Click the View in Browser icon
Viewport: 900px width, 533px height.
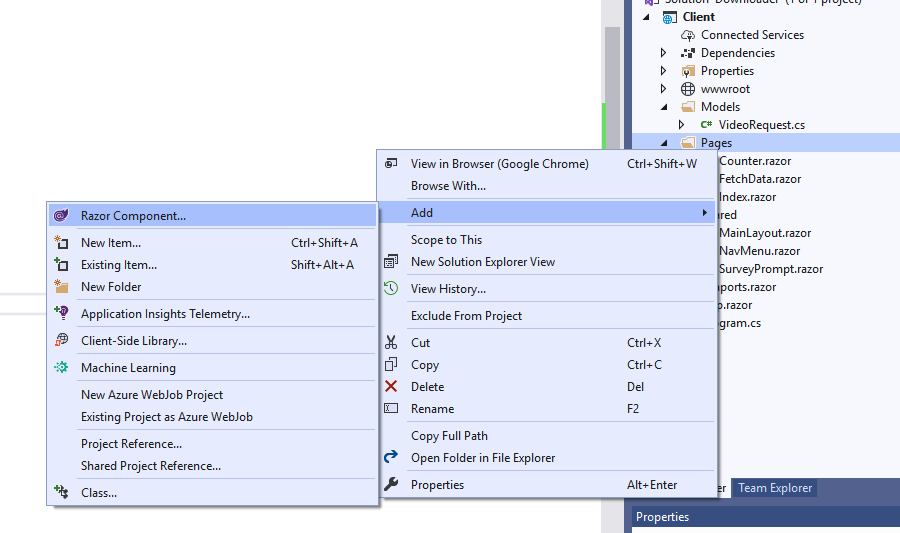tap(391, 164)
